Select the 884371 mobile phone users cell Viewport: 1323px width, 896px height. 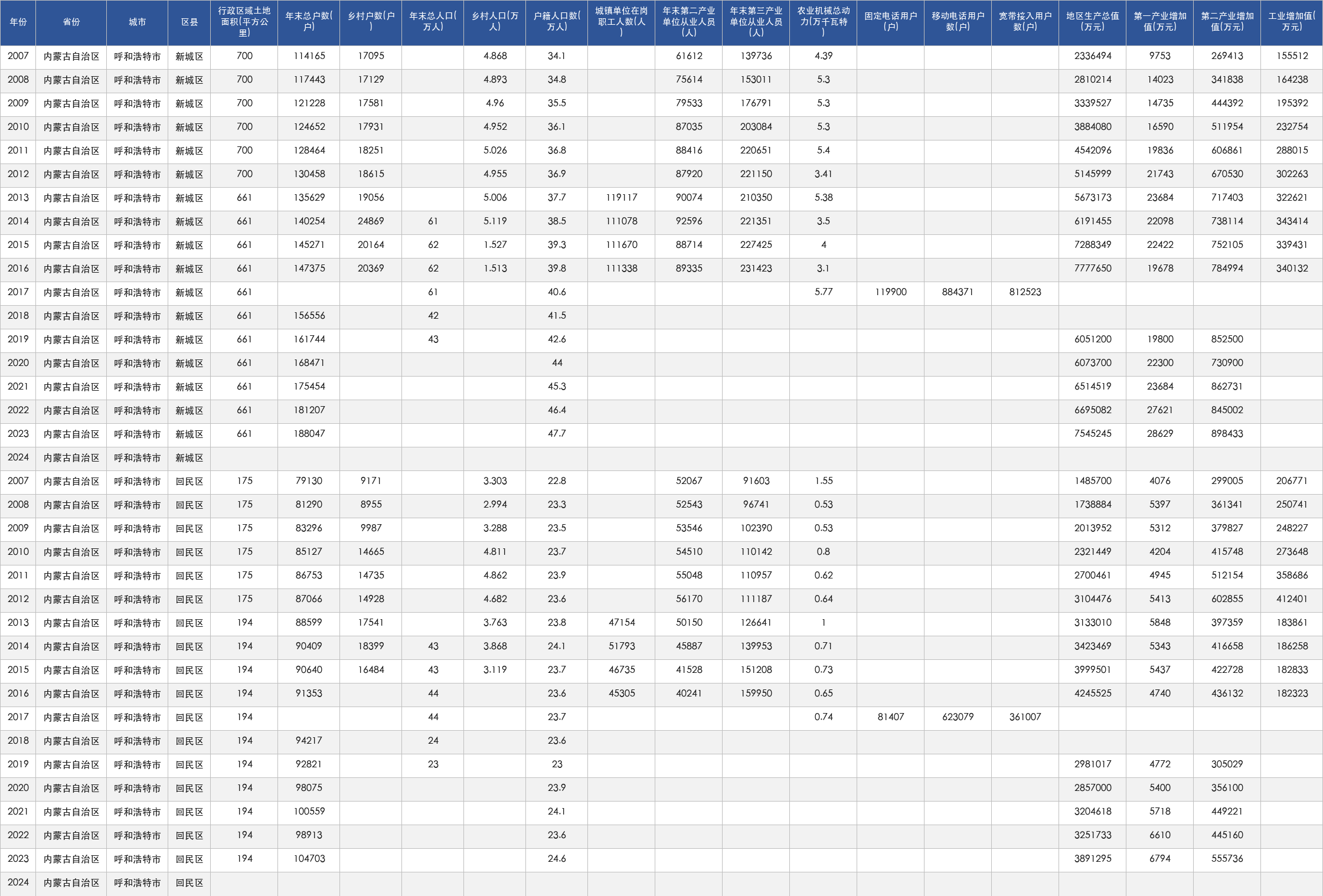point(958,293)
